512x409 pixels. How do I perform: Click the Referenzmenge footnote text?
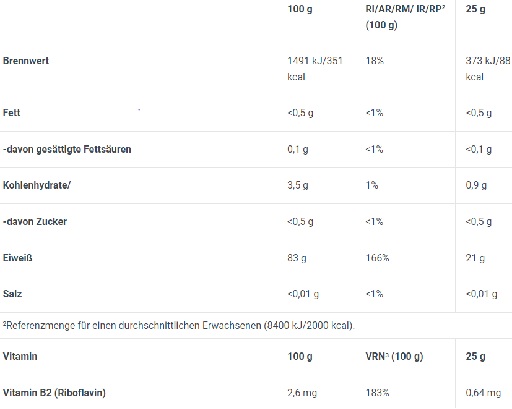(179, 325)
